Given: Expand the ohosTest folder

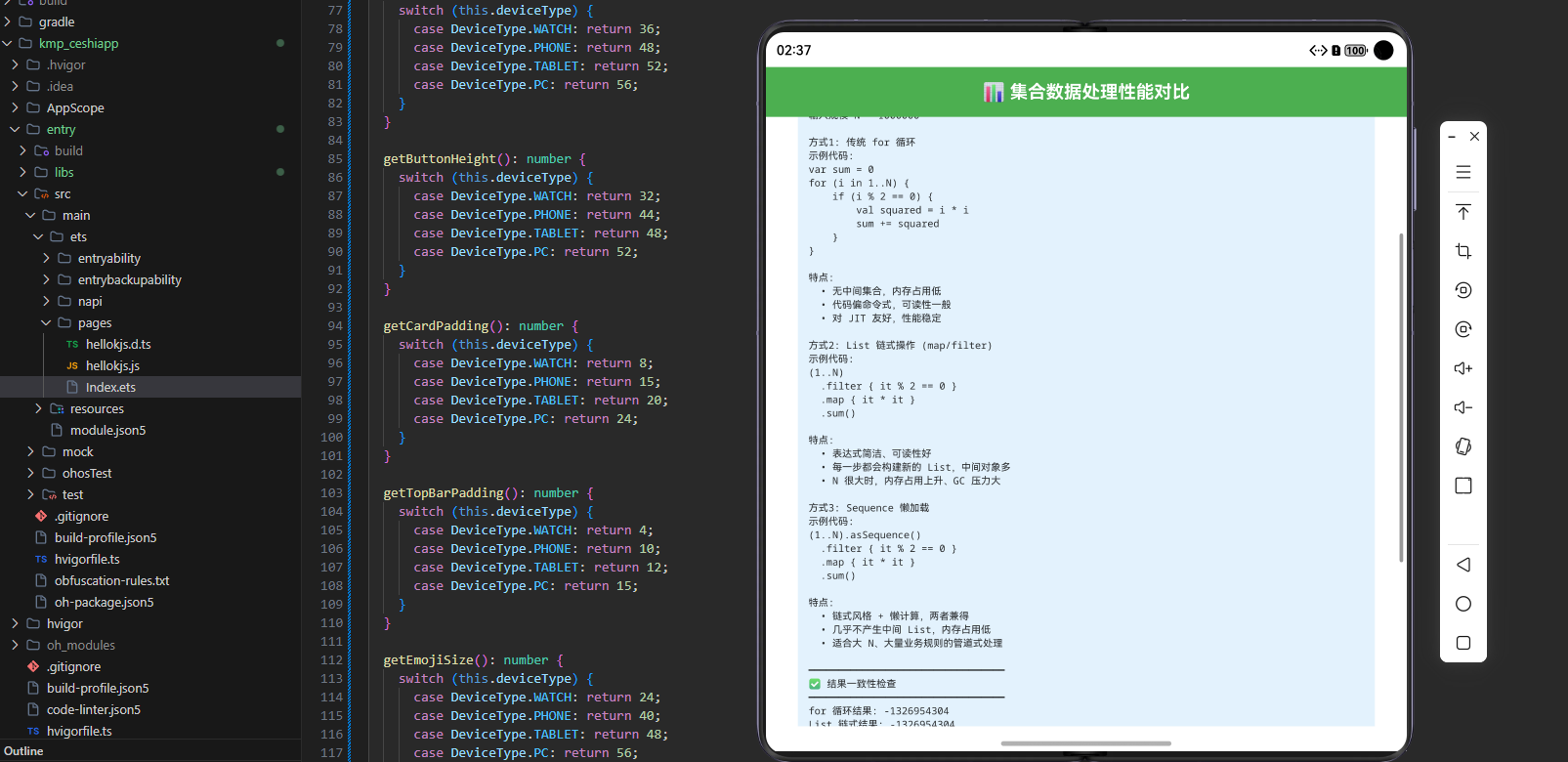Looking at the screenshot, I should 30,473.
